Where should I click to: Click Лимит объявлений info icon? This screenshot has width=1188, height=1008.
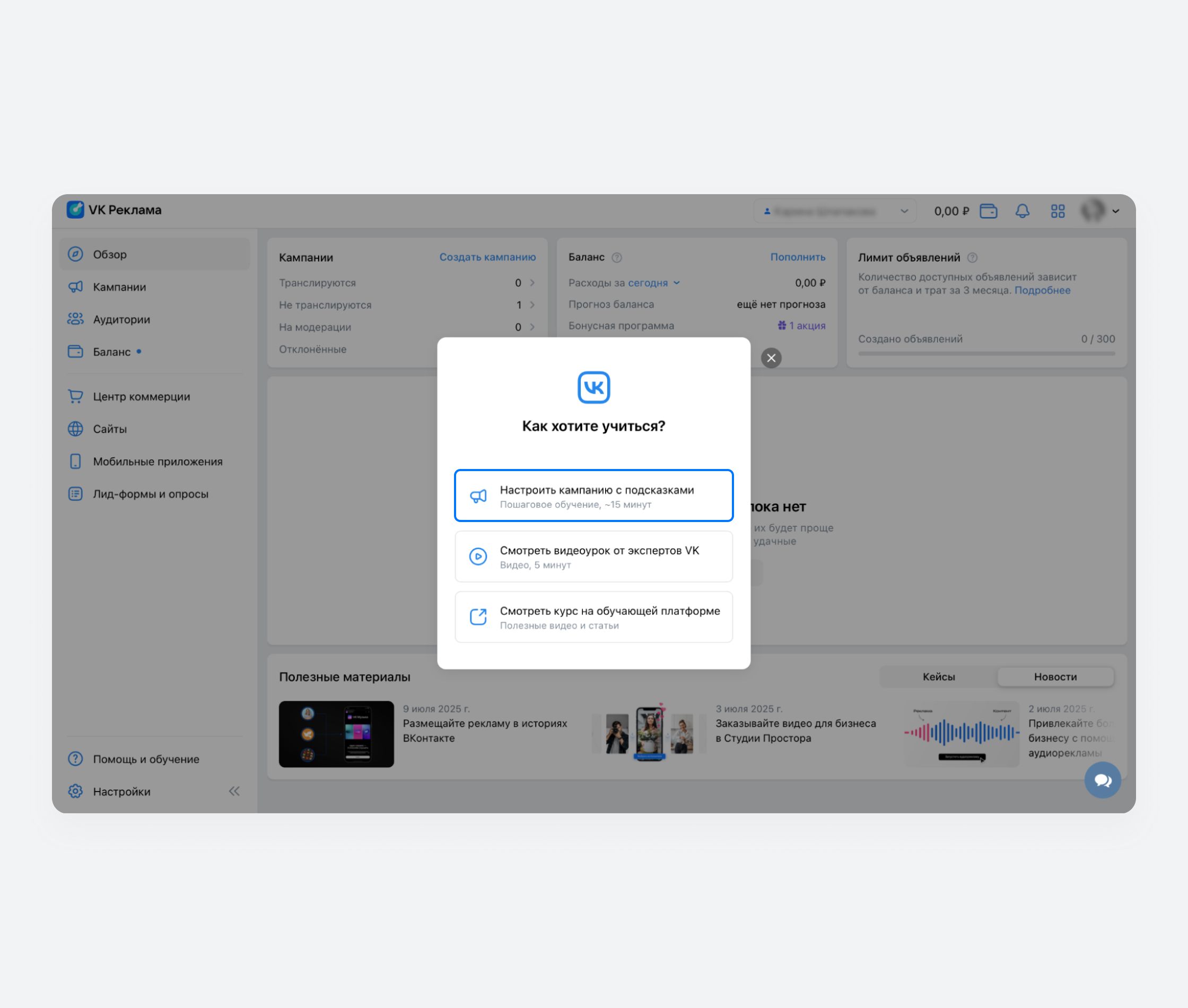[972, 258]
